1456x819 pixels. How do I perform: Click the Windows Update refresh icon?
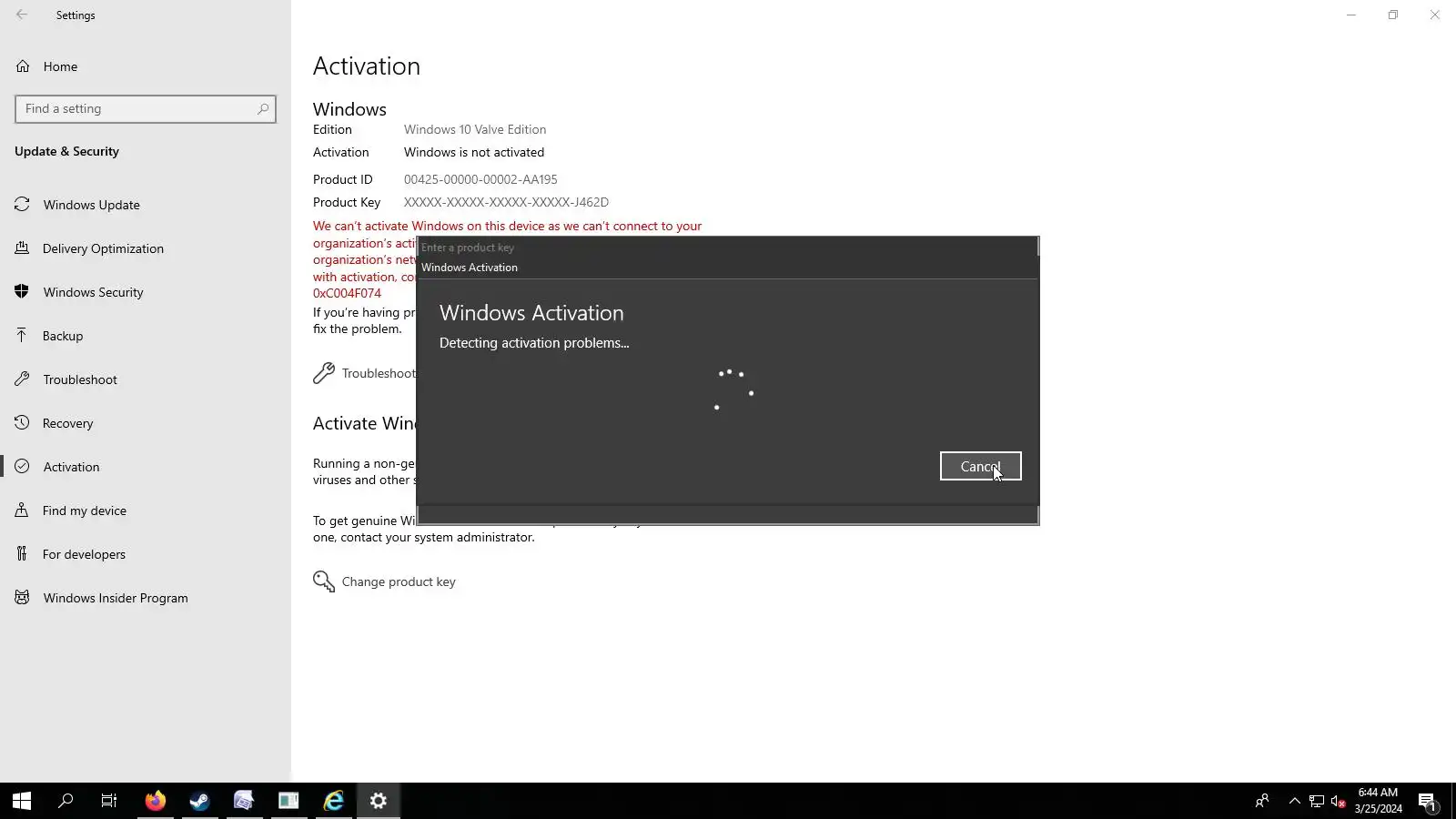(23, 205)
